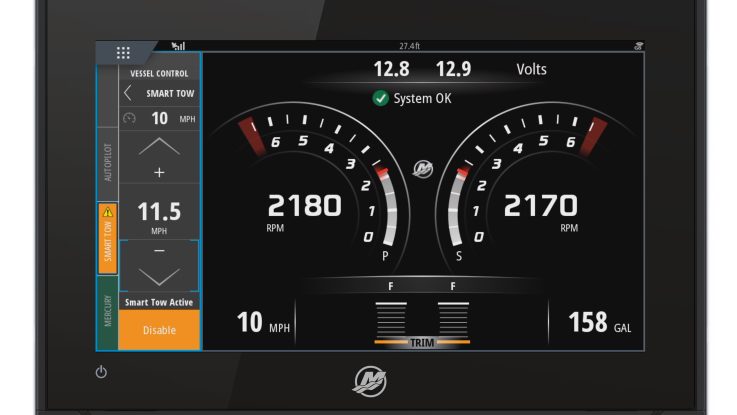Click the port engine 2180 RPM readout

click(x=304, y=207)
